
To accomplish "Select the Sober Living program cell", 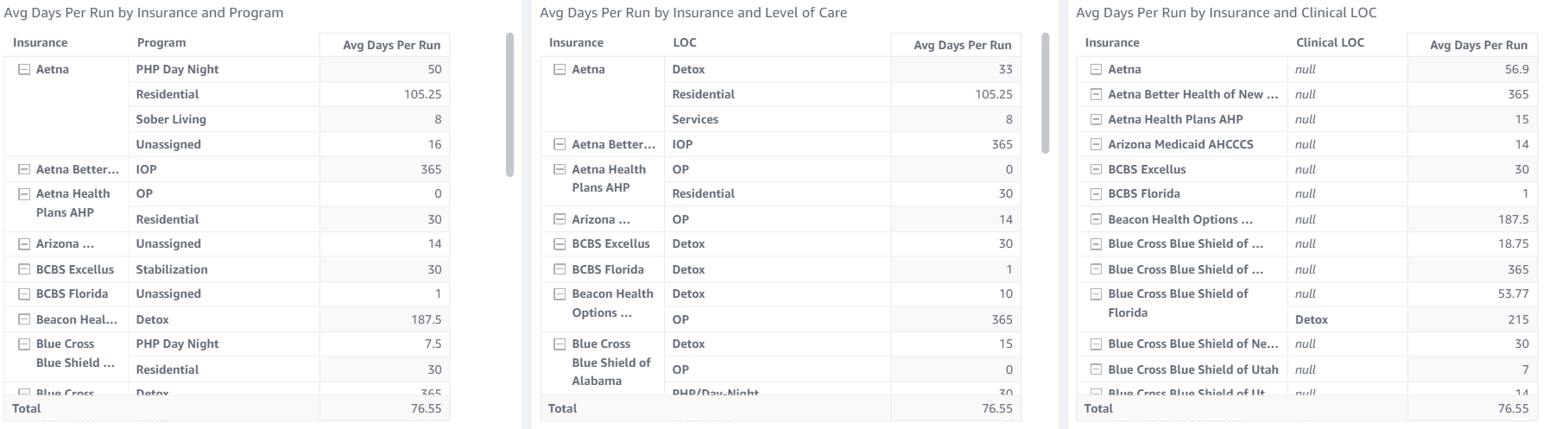I will pos(171,120).
